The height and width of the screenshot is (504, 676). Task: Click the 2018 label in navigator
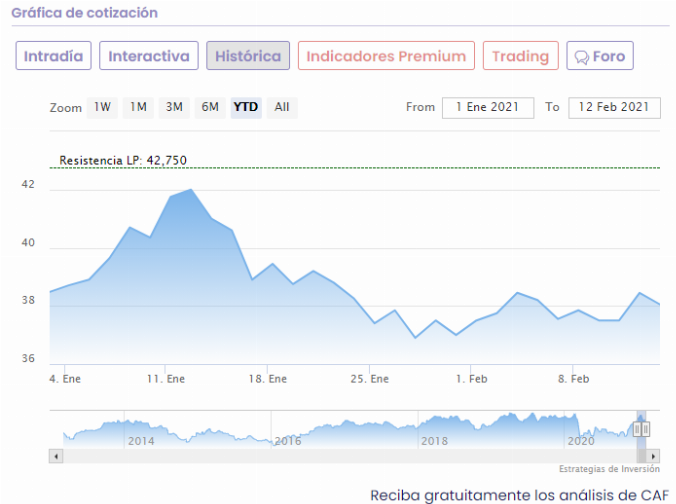coord(434,441)
